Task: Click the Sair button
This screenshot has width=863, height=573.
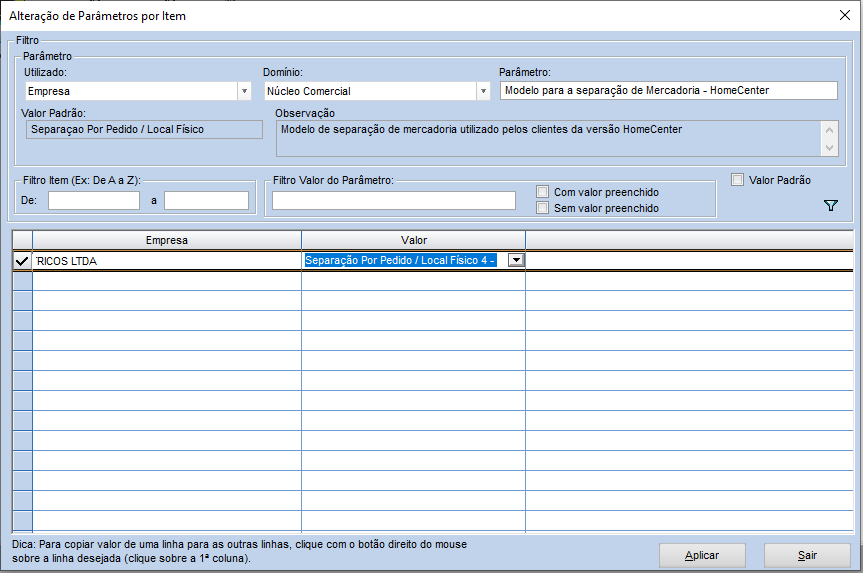Action: tap(807, 555)
